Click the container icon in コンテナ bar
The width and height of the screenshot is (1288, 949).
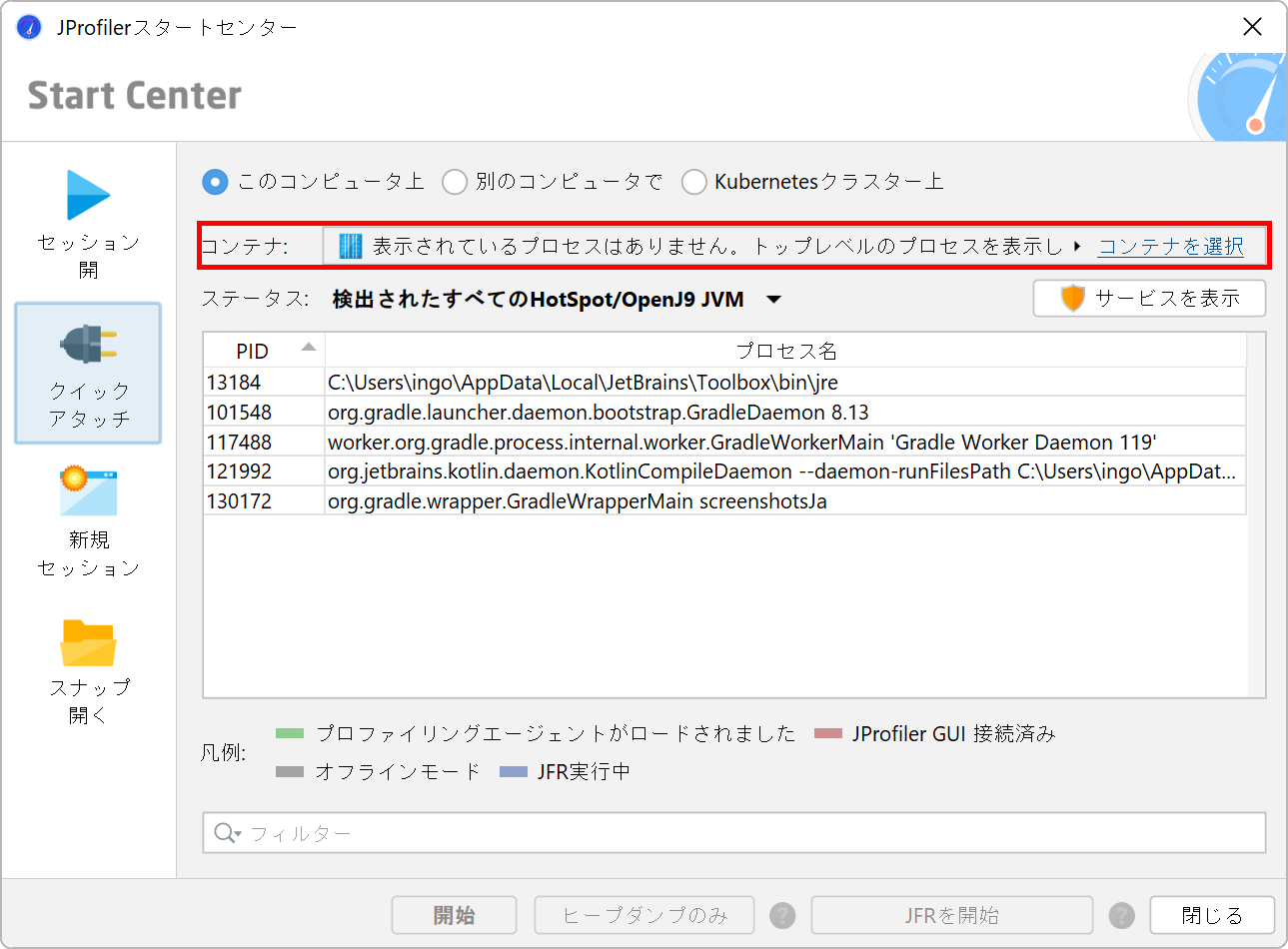click(x=350, y=246)
